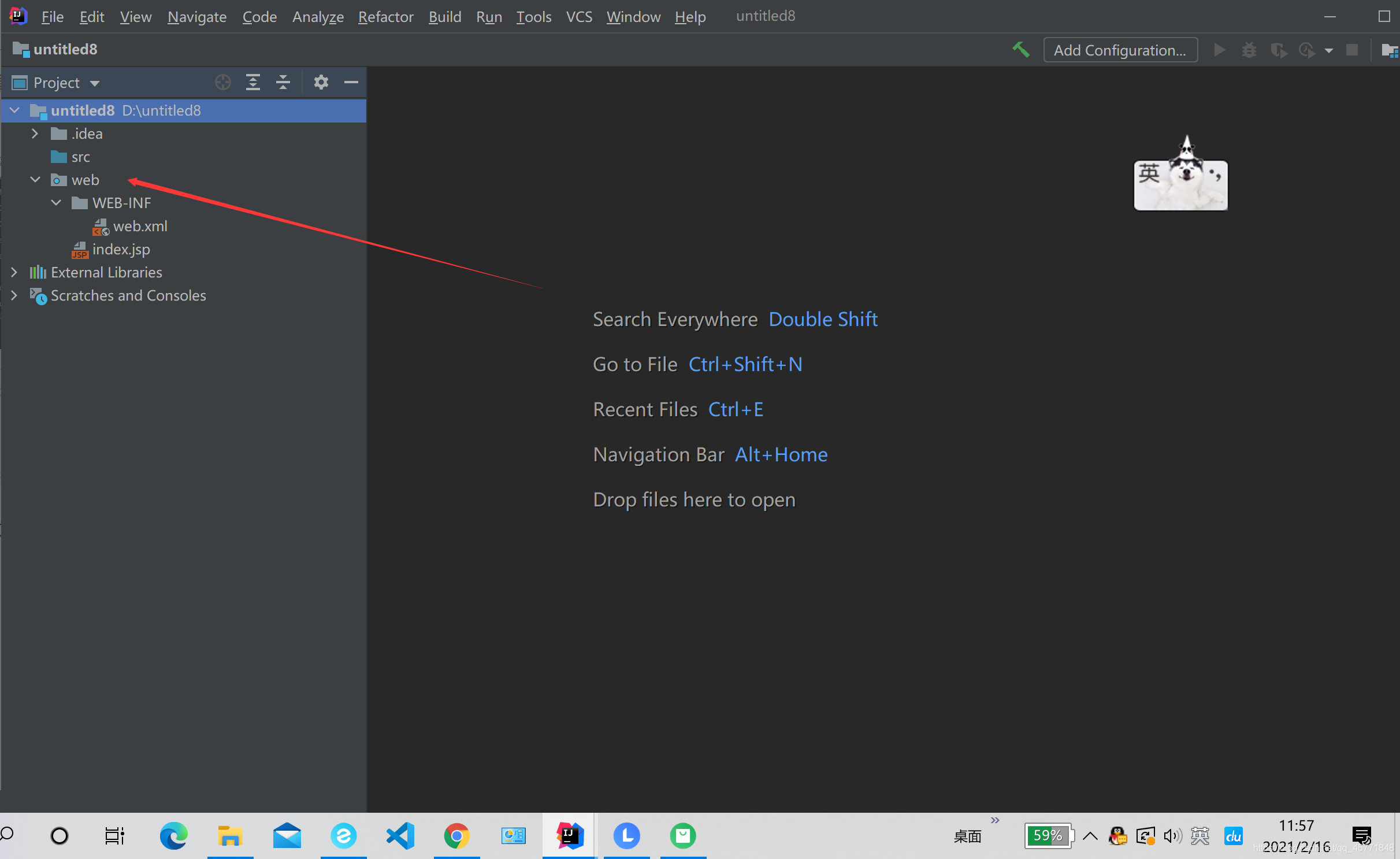The width and height of the screenshot is (1400, 859).
Task: Open the Refactor menu
Action: coord(385,17)
